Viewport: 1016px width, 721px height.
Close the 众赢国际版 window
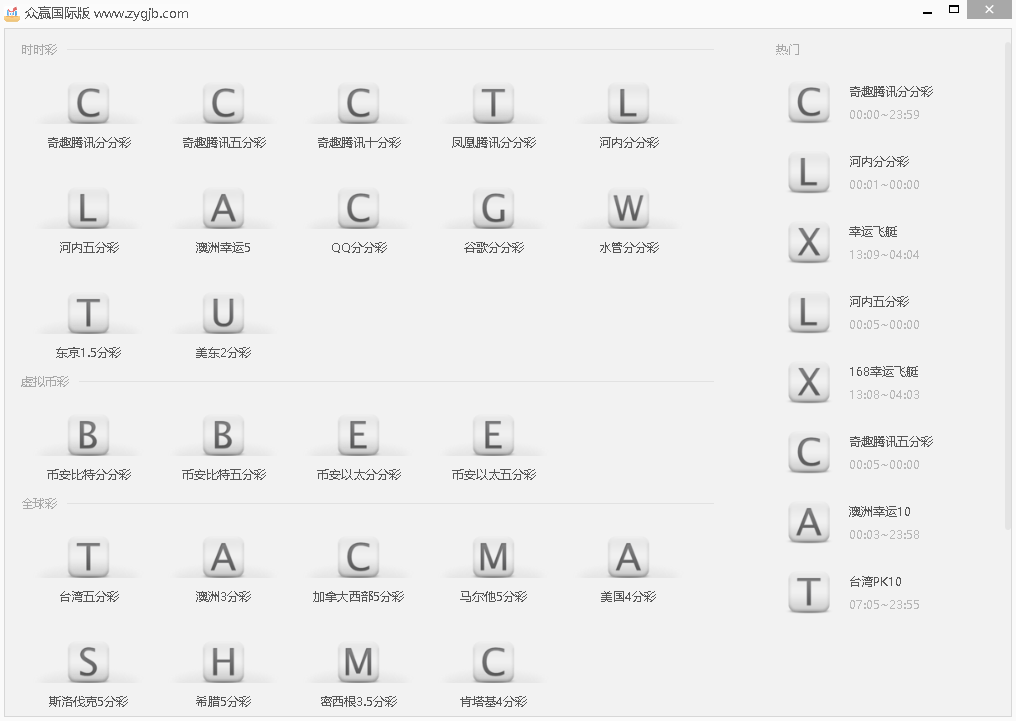pyautogui.click(x=989, y=10)
